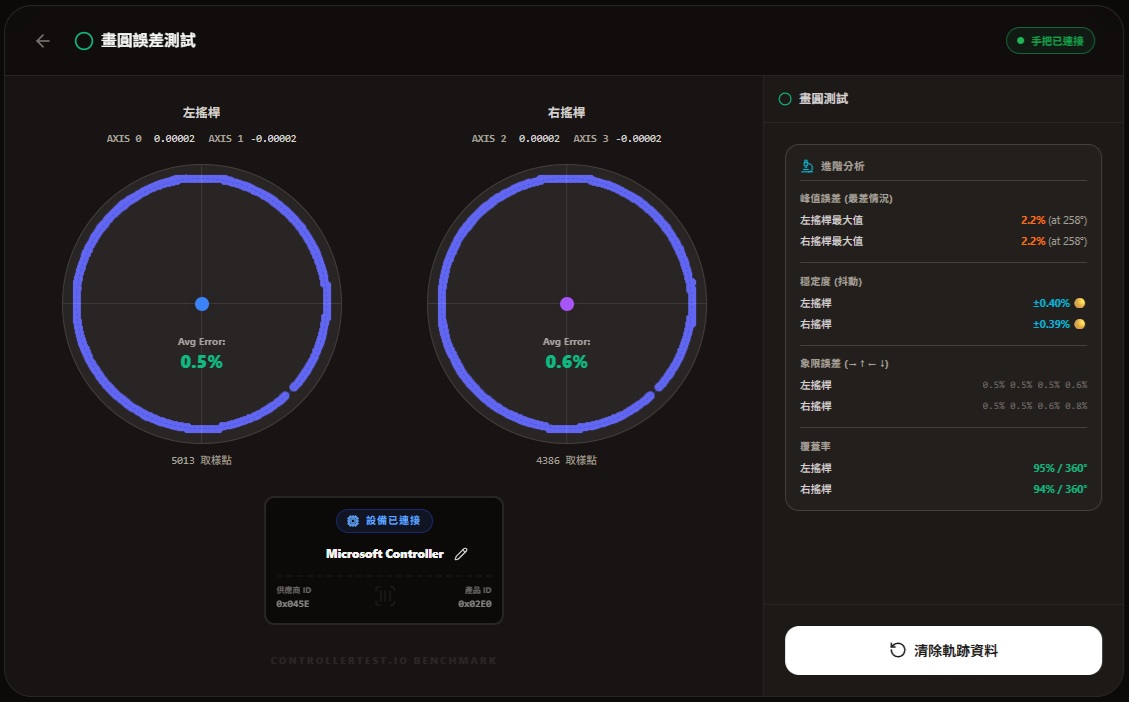Click the back arrow in the header

pyautogui.click(x=42, y=41)
